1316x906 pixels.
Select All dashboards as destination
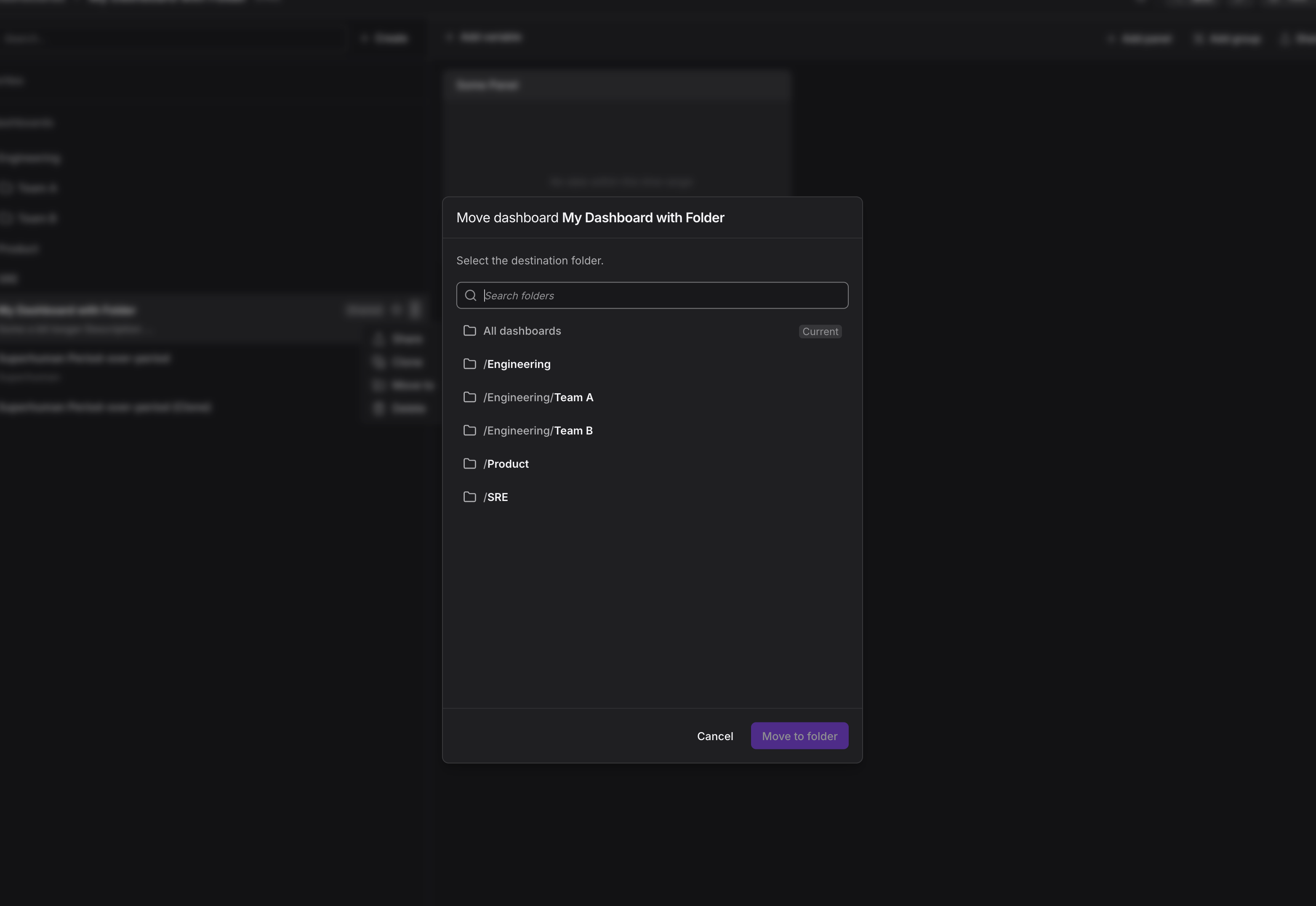[x=522, y=331]
